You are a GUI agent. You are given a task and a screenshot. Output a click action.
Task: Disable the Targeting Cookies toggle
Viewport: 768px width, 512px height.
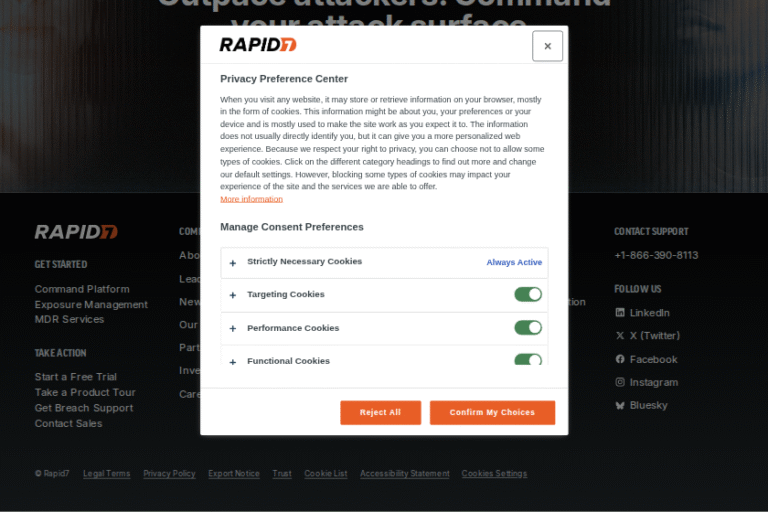click(528, 294)
